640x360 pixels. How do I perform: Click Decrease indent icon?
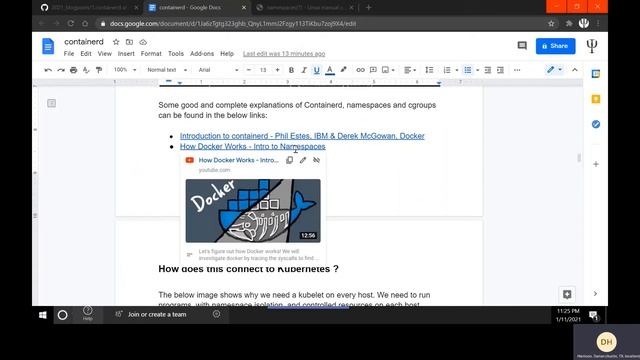[488, 70]
